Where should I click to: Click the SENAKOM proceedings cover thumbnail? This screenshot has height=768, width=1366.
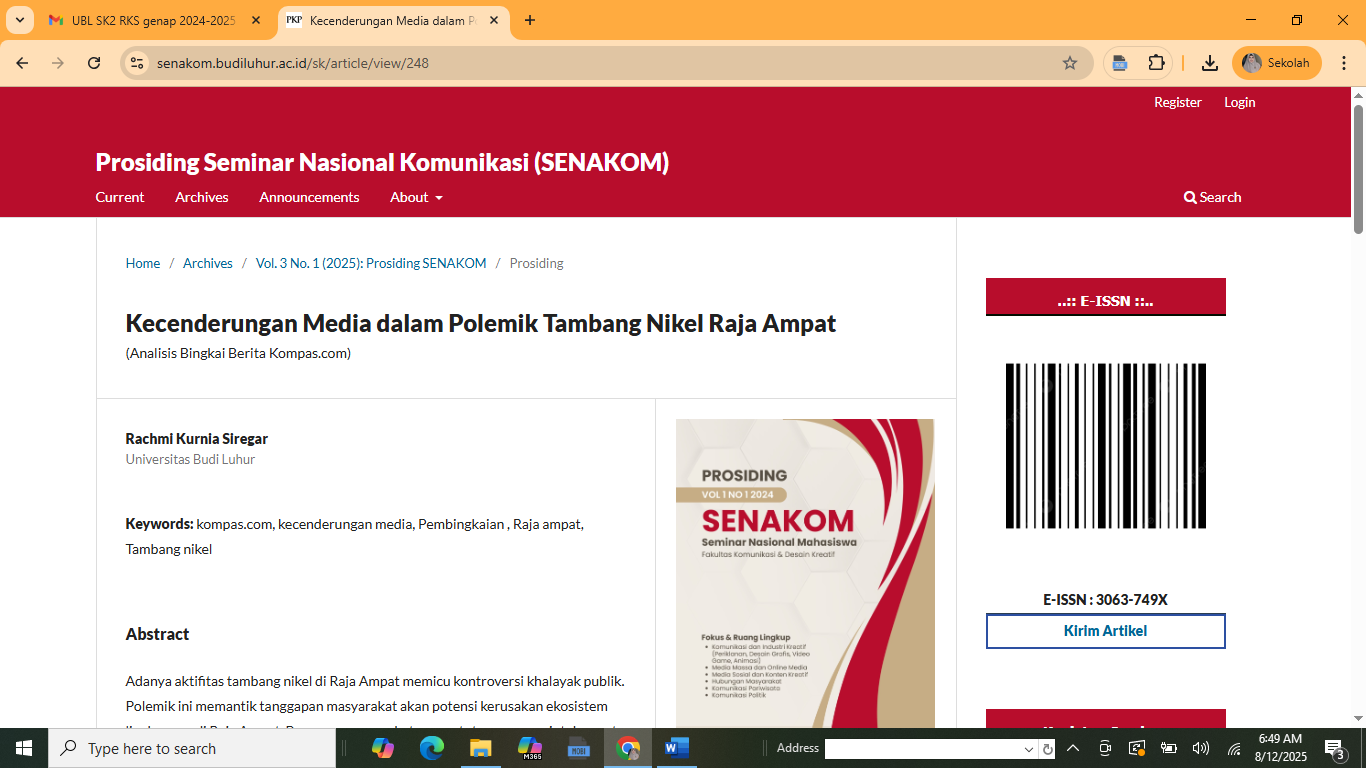coord(805,573)
